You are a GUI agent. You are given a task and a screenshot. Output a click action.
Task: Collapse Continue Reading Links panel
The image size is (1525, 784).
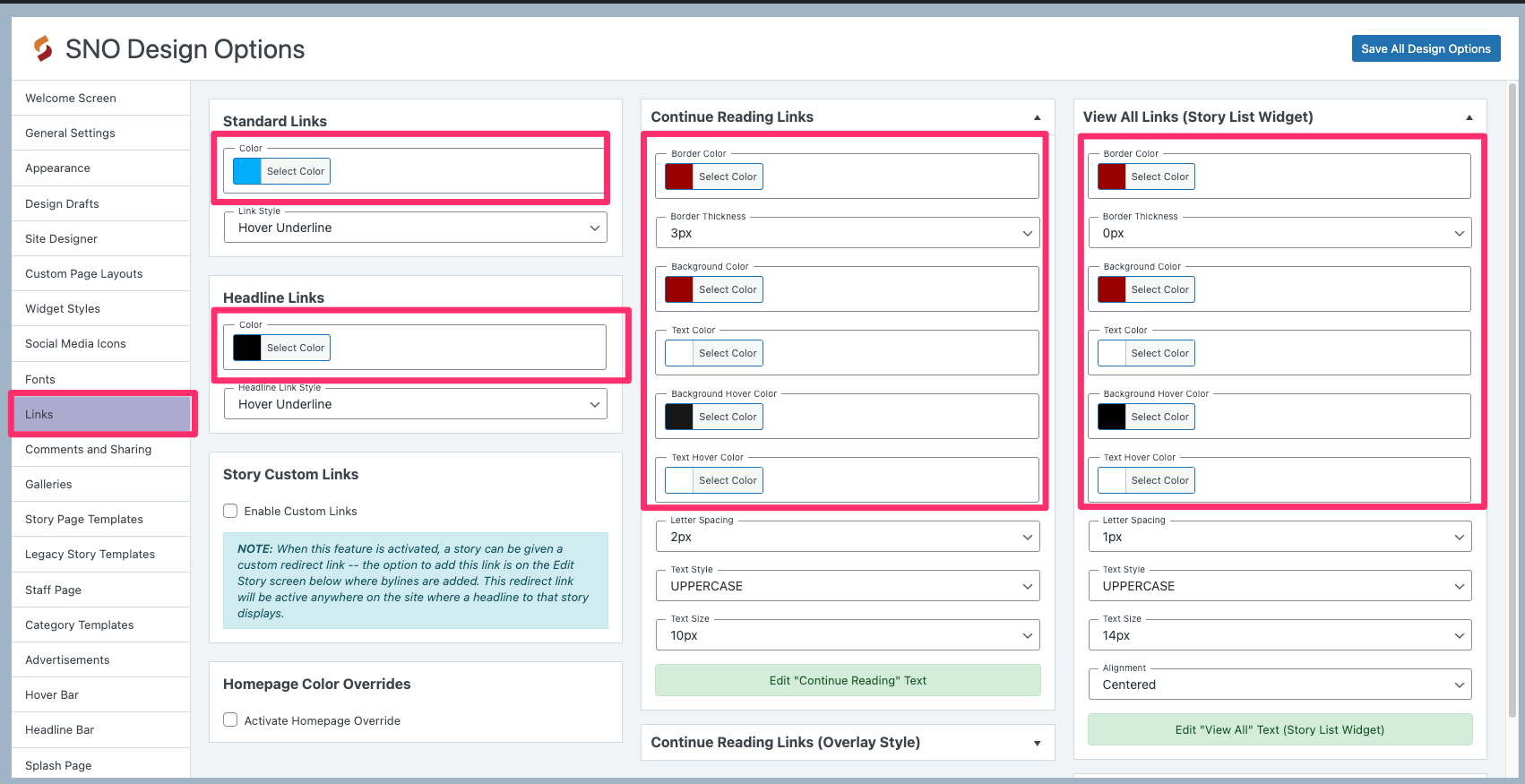click(1037, 117)
